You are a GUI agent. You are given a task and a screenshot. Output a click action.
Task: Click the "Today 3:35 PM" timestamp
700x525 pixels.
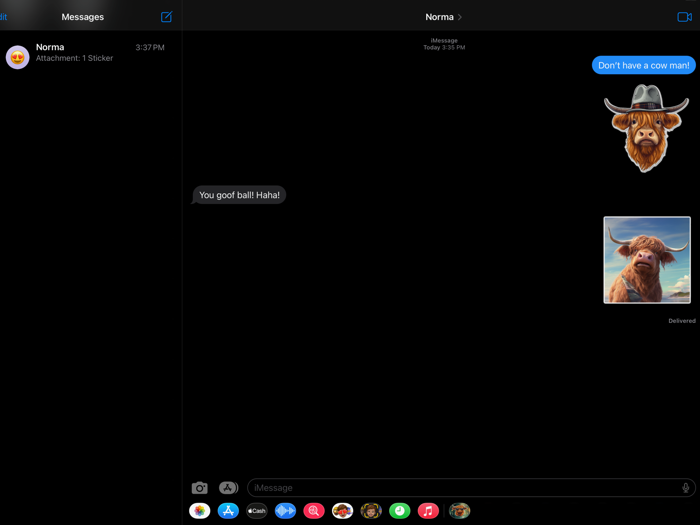click(444, 47)
